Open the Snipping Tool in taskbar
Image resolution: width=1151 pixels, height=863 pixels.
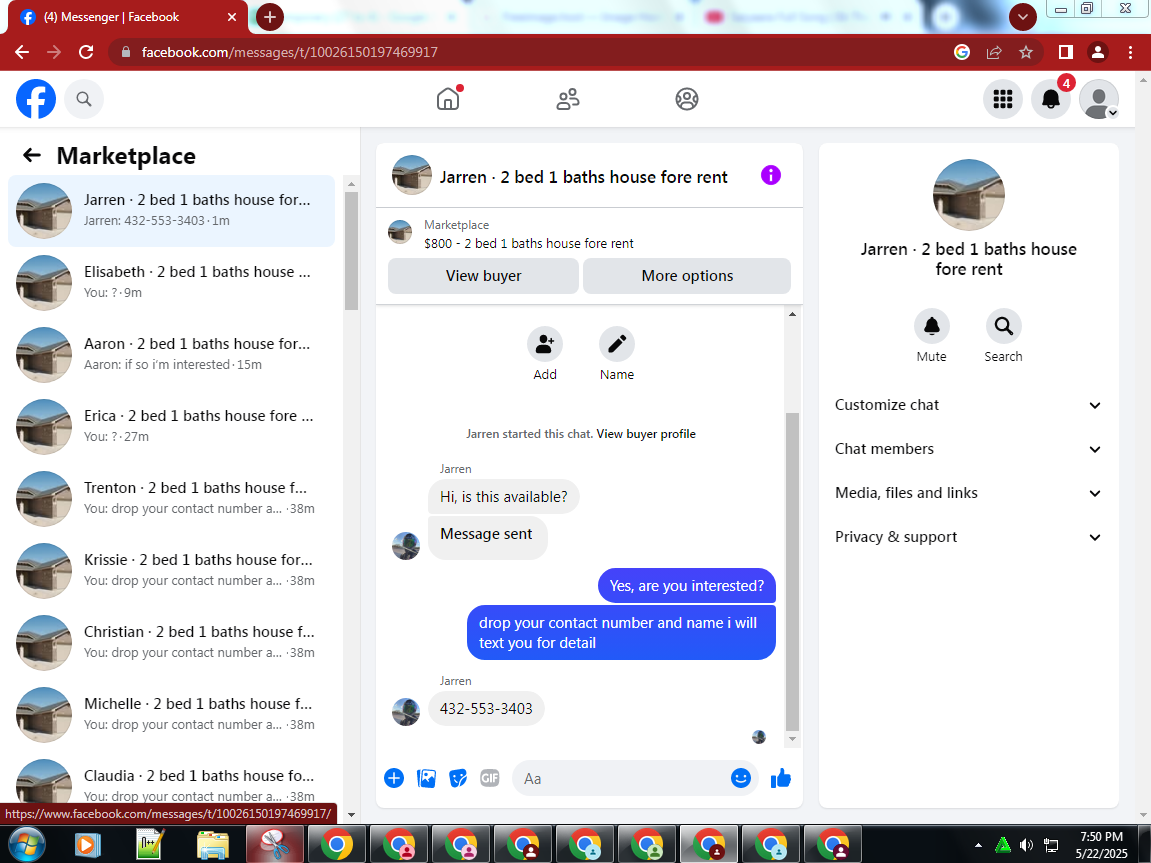[x=275, y=844]
